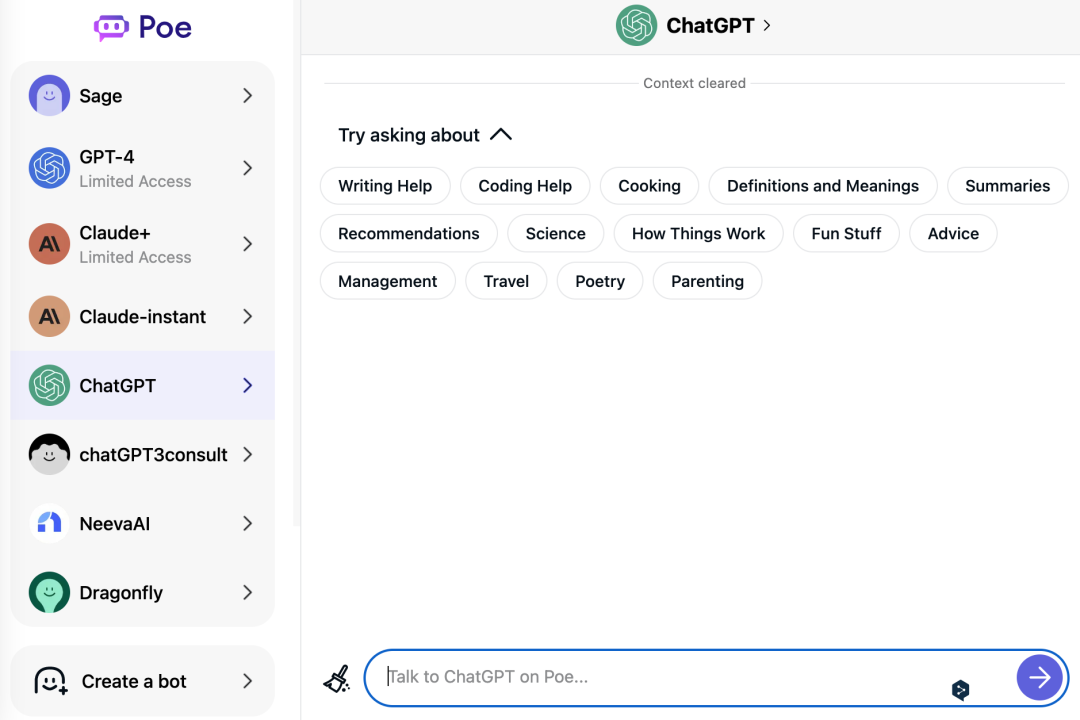Choose the Poetry suggestion
The width and height of the screenshot is (1080, 720).
click(599, 281)
